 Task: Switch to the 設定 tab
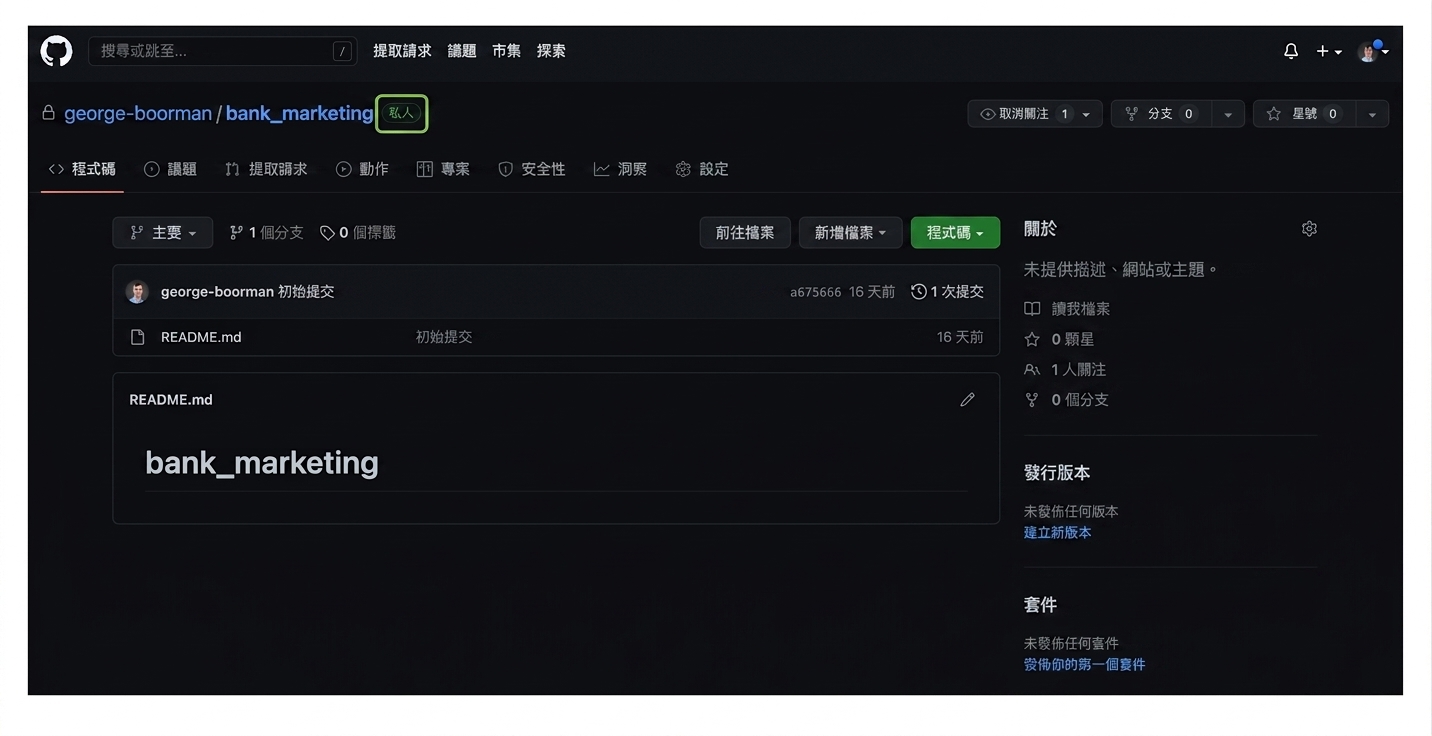pyautogui.click(x=702, y=169)
